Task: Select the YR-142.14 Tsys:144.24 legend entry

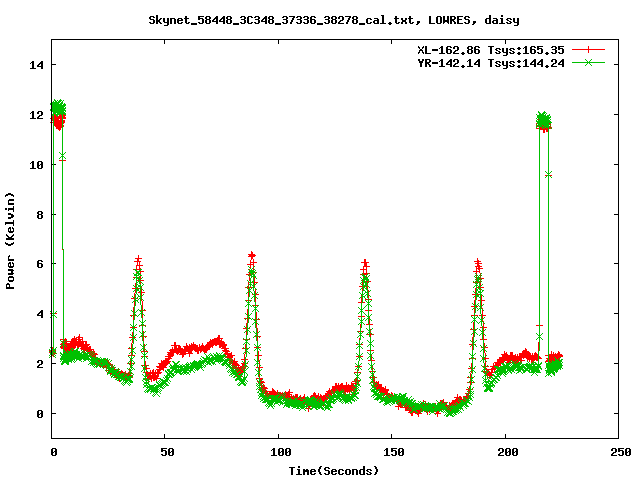Action: (x=491, y=63)
